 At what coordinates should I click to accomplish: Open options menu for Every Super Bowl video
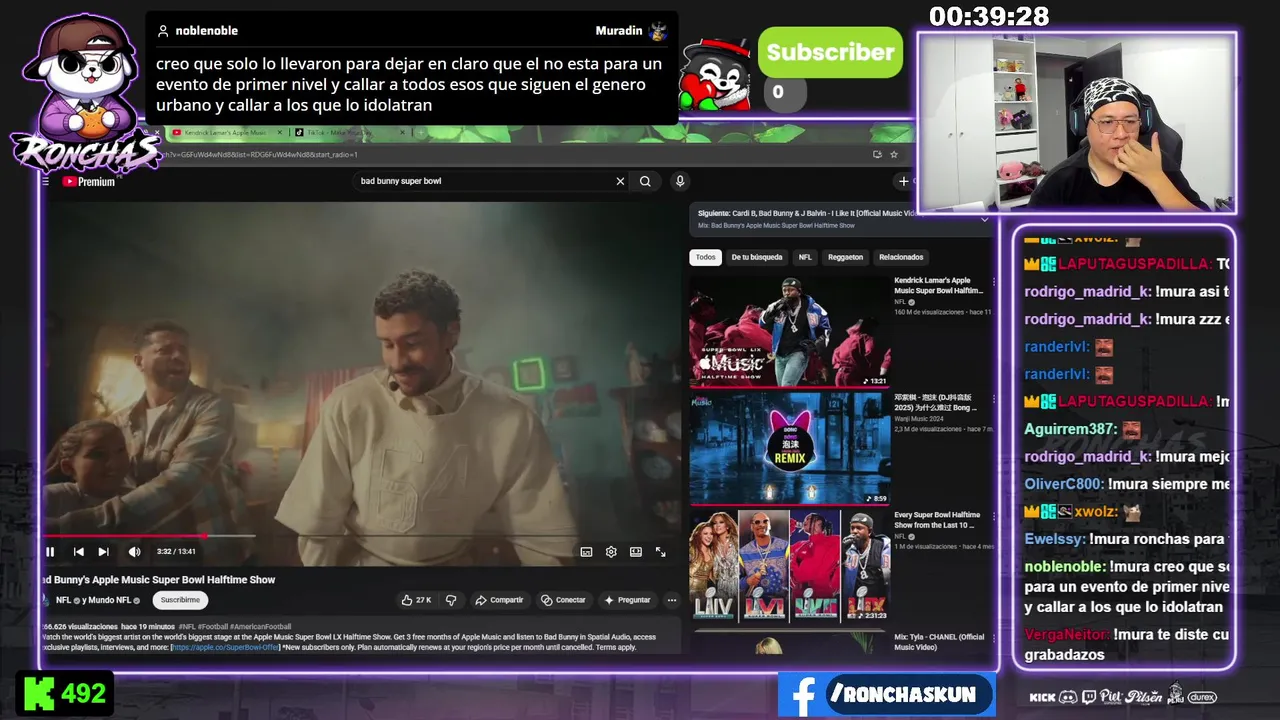tap(993, 516)
